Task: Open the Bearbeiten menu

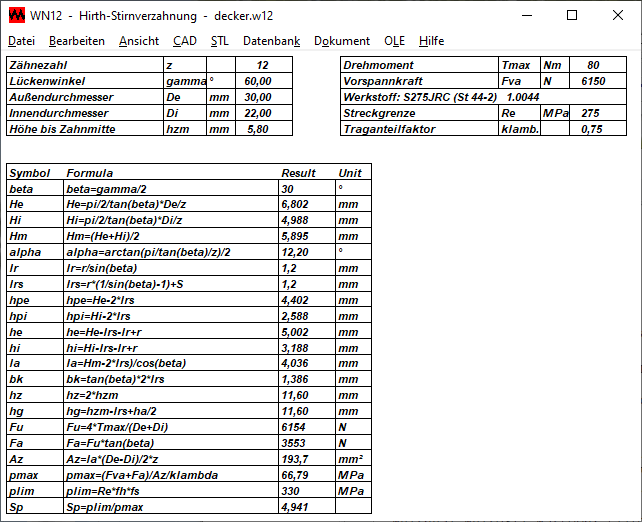Action: click(77, 41)
